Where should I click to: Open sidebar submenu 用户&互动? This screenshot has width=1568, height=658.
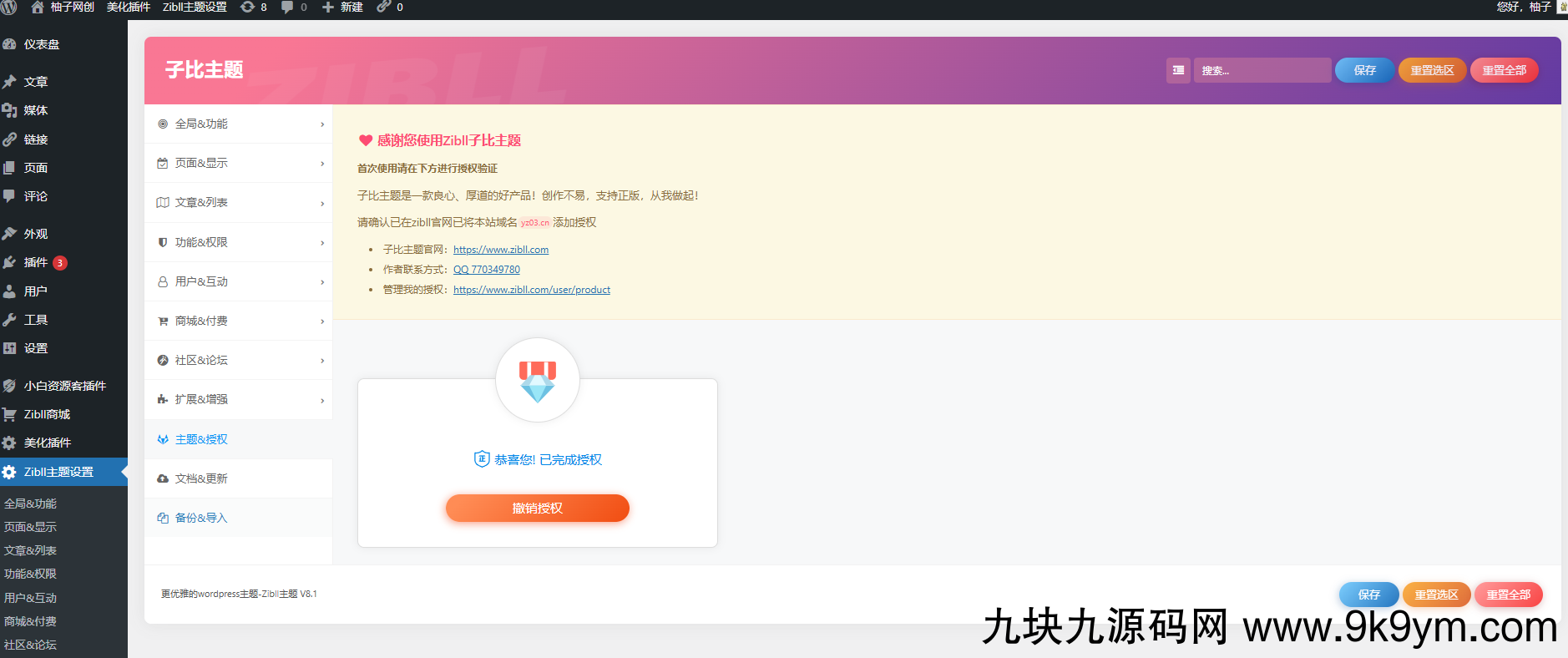31,598
